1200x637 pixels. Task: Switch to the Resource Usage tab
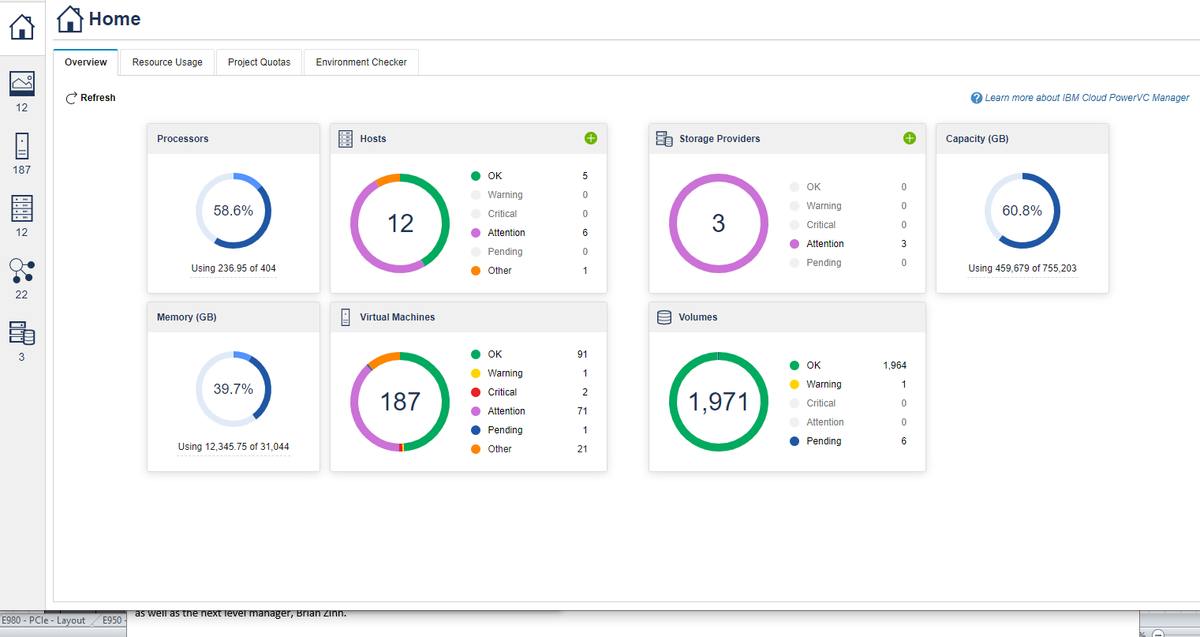pyautogui.click(x=167, y=62)
